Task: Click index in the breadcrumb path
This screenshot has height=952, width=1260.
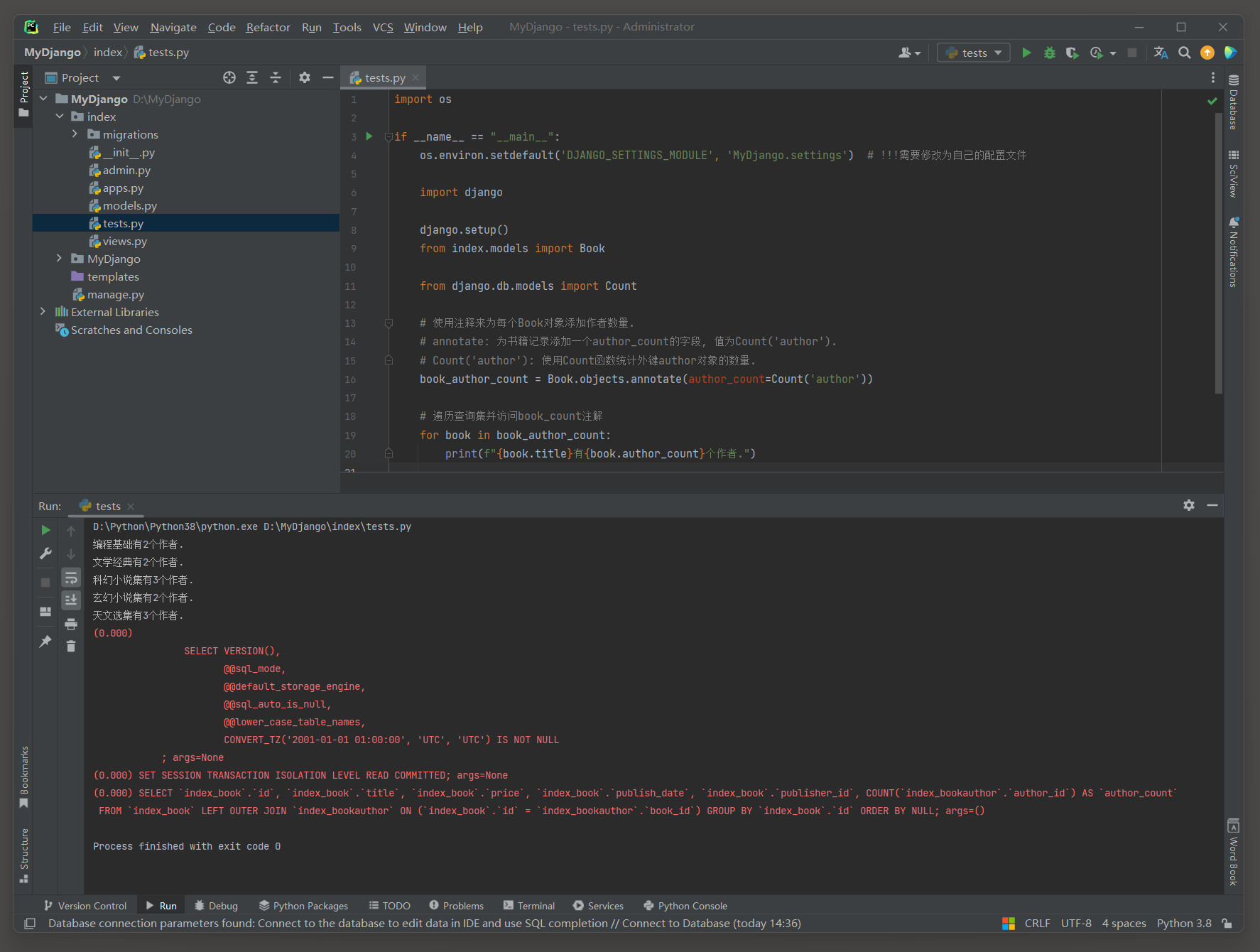Action: pos(108,53)
